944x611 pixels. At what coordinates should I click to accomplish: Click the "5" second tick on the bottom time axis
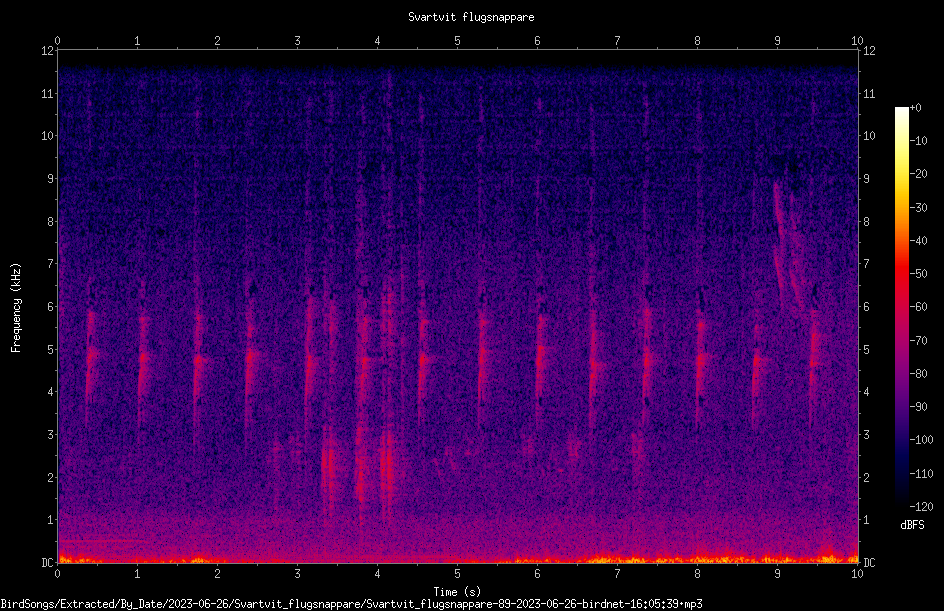458,574
